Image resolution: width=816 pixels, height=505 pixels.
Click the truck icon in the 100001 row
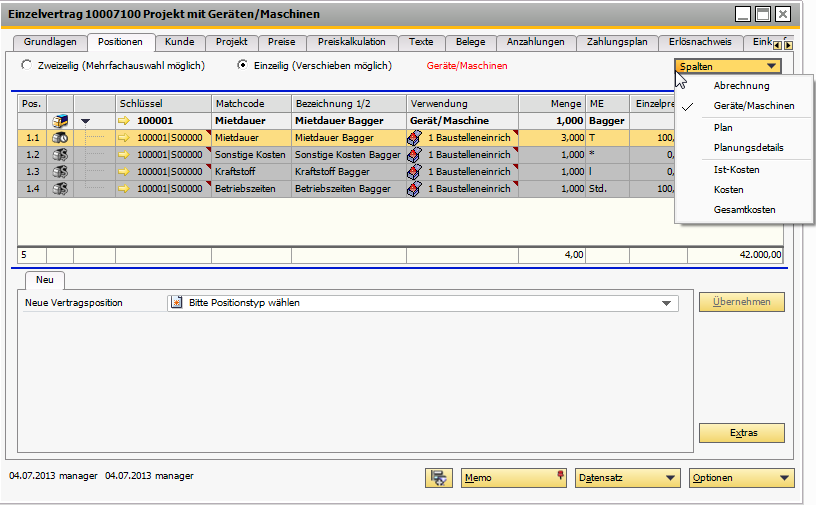(x=60, y=121)
